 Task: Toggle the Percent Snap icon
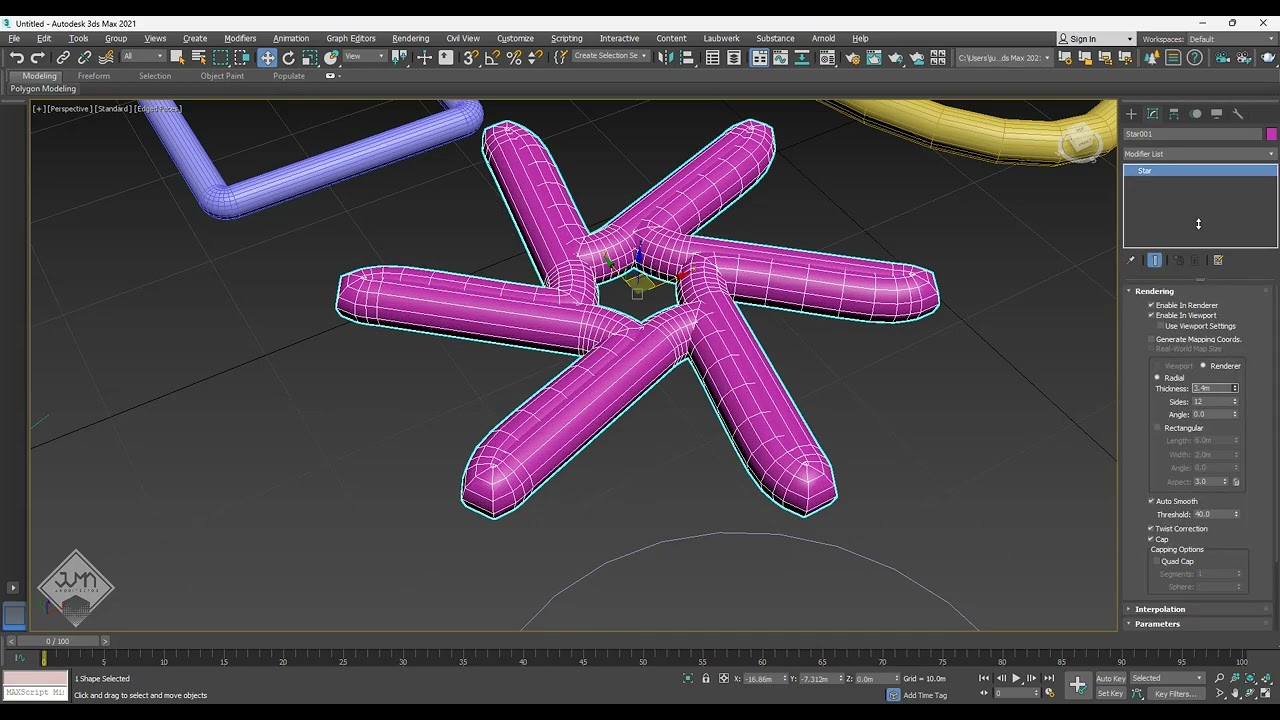pos(514,58)
